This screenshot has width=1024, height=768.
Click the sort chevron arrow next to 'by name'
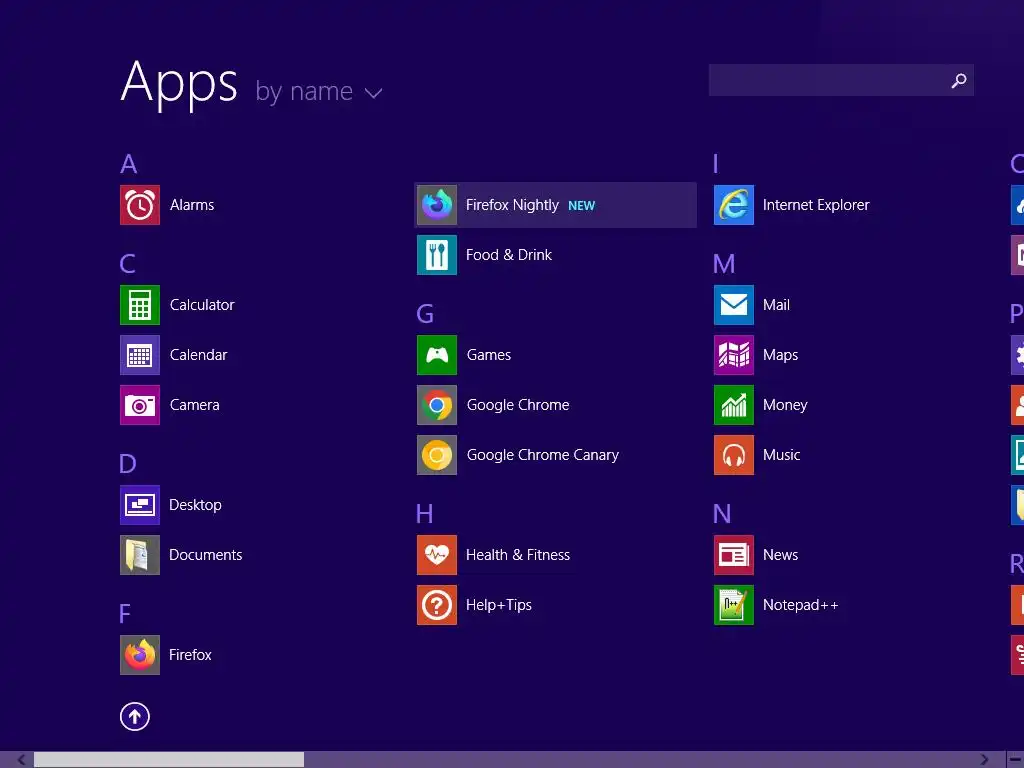pyautogui.click(x=373, y=93)
